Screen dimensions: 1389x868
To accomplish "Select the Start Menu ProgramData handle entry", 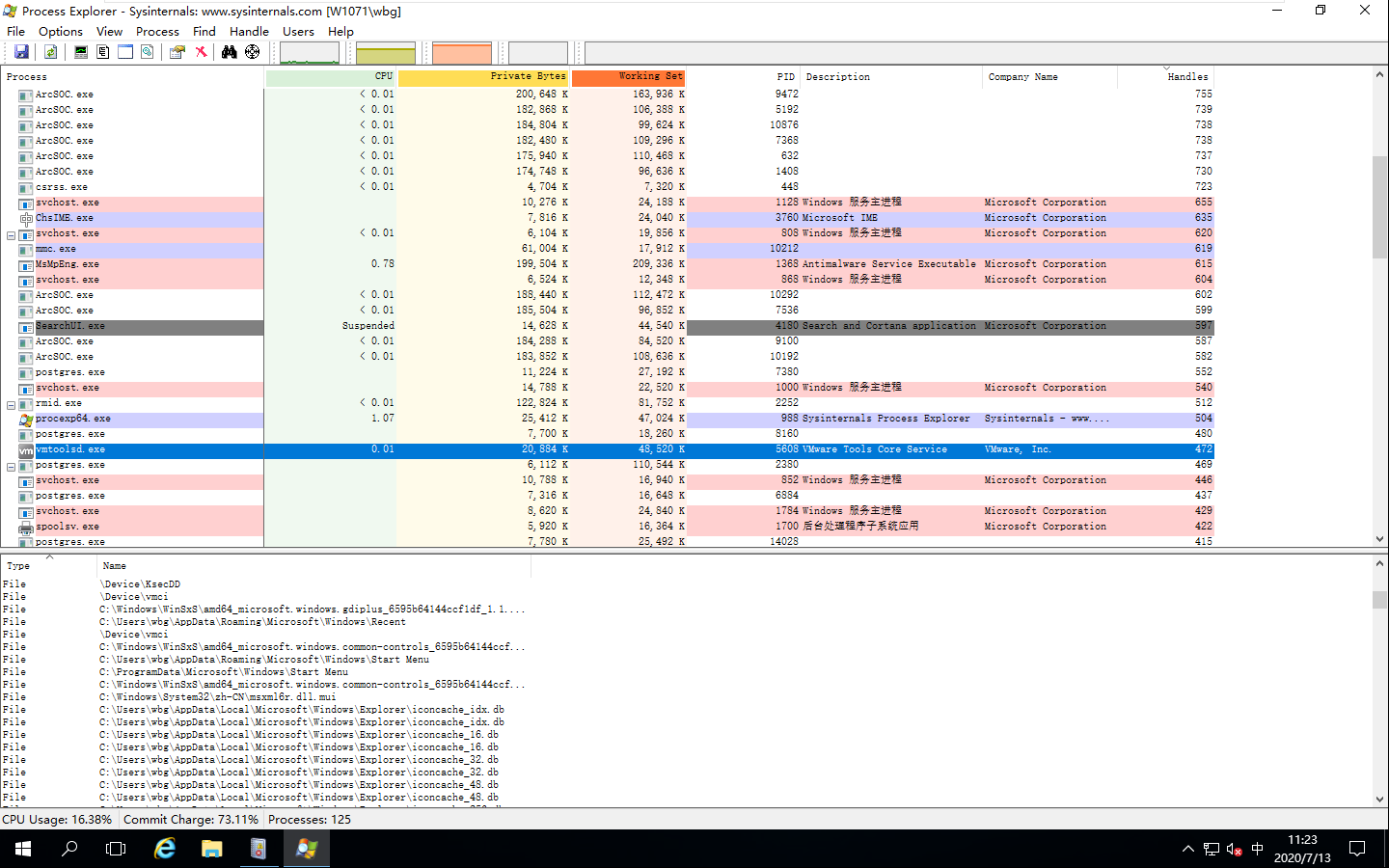I will coord(224,672).
